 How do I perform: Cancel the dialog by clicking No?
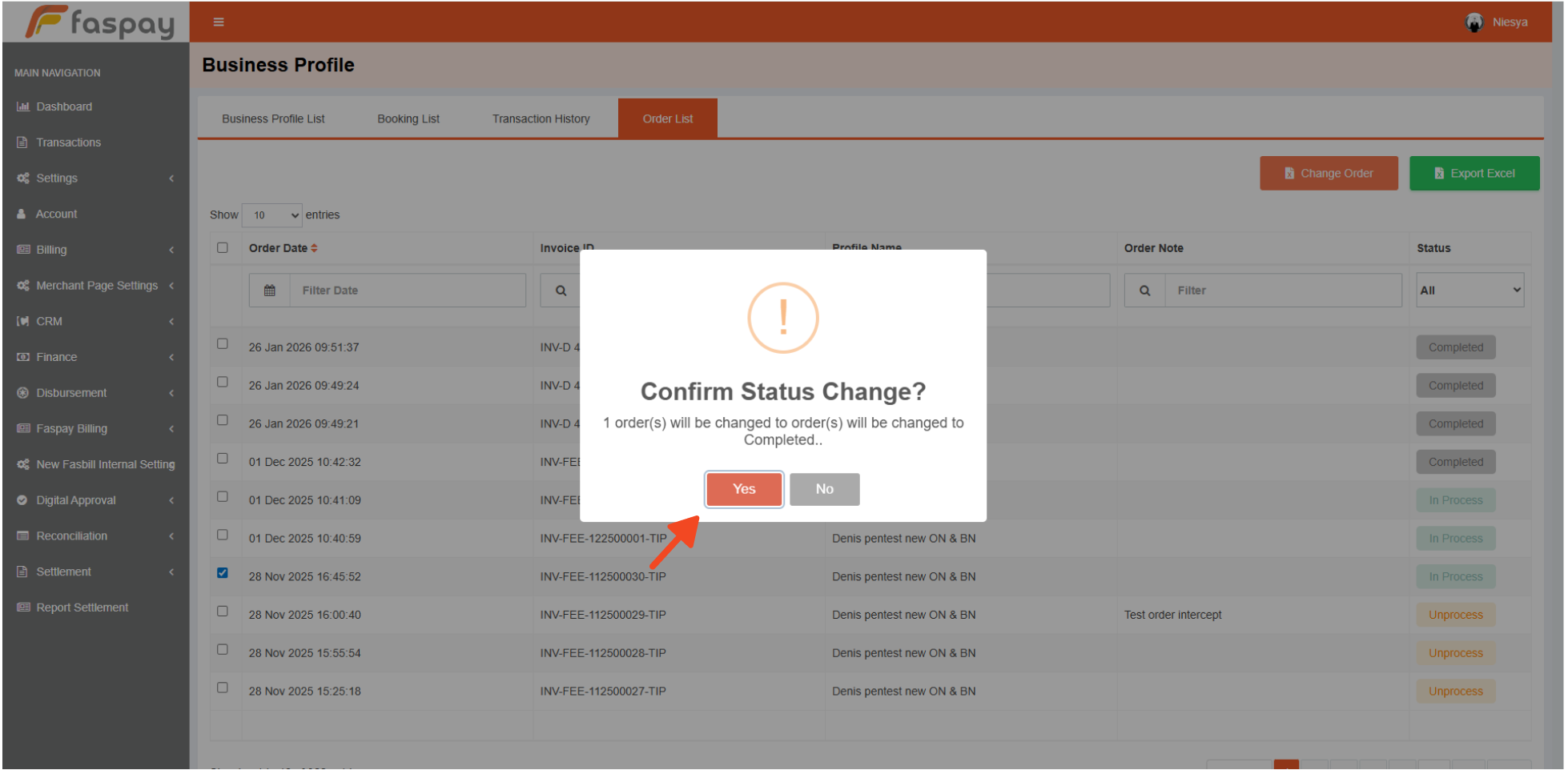click(x=824, y=489)
